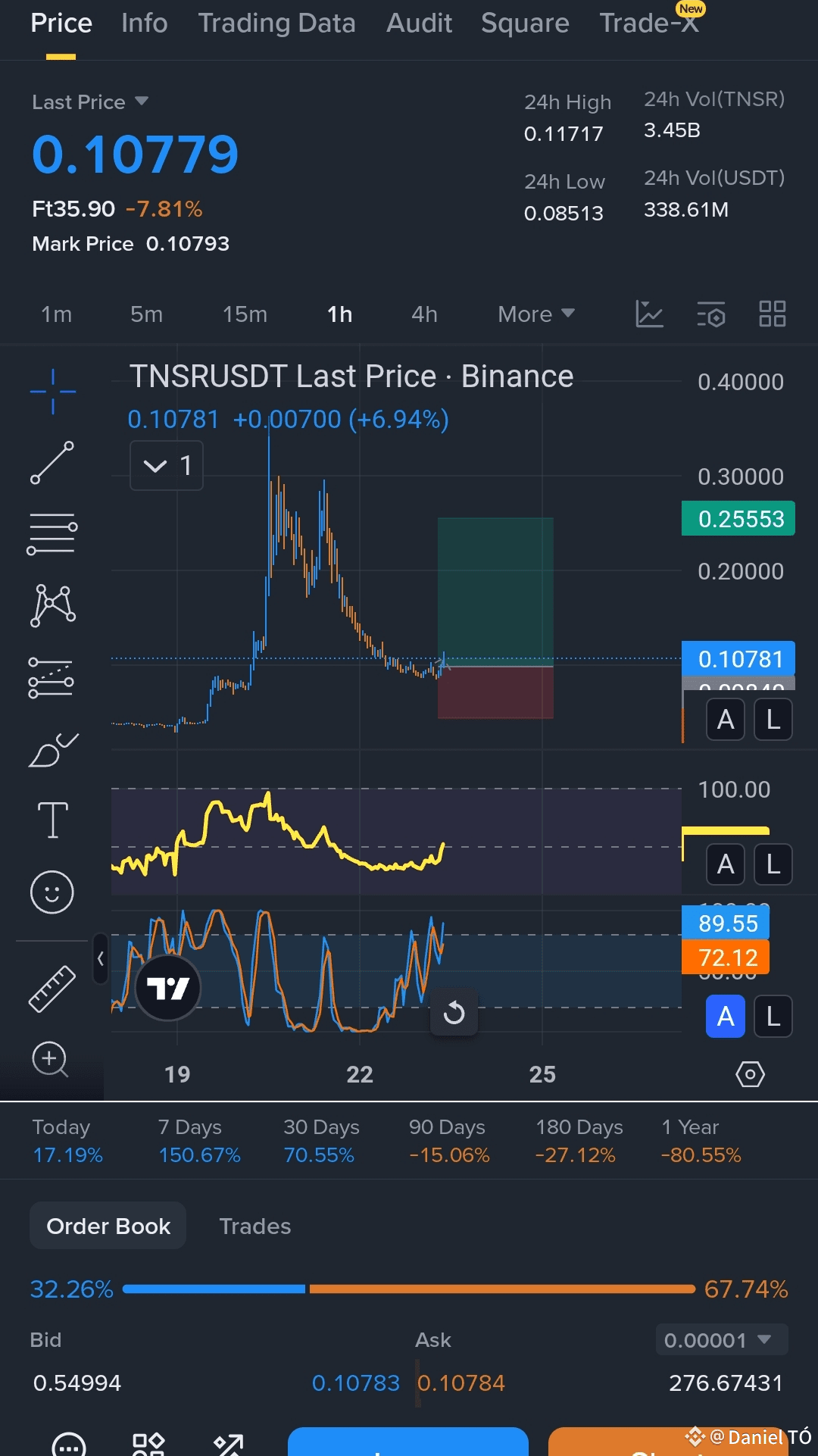Image resolution: width=818 pixels, height=1456 pixels.
Task: Toggle log scale L on stochastic pane
Action: (773, 1017)
